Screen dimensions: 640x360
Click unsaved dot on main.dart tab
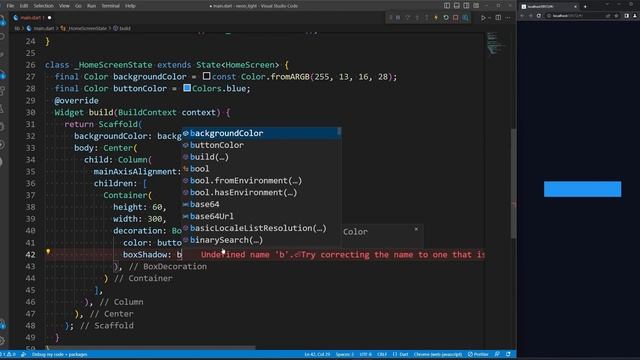pos(49,18)
